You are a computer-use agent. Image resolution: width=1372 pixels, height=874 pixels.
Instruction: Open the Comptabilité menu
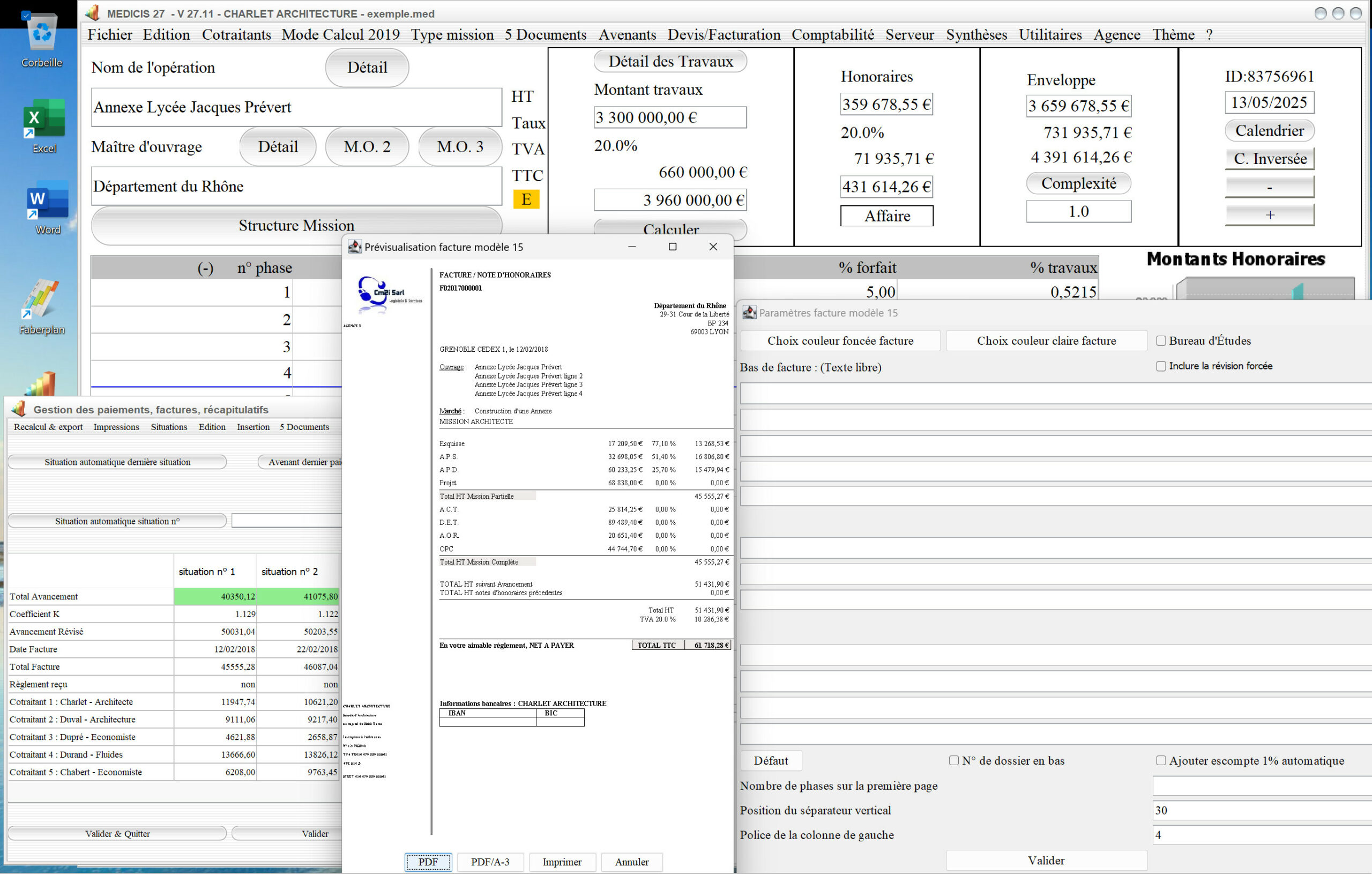click(832, 35)
